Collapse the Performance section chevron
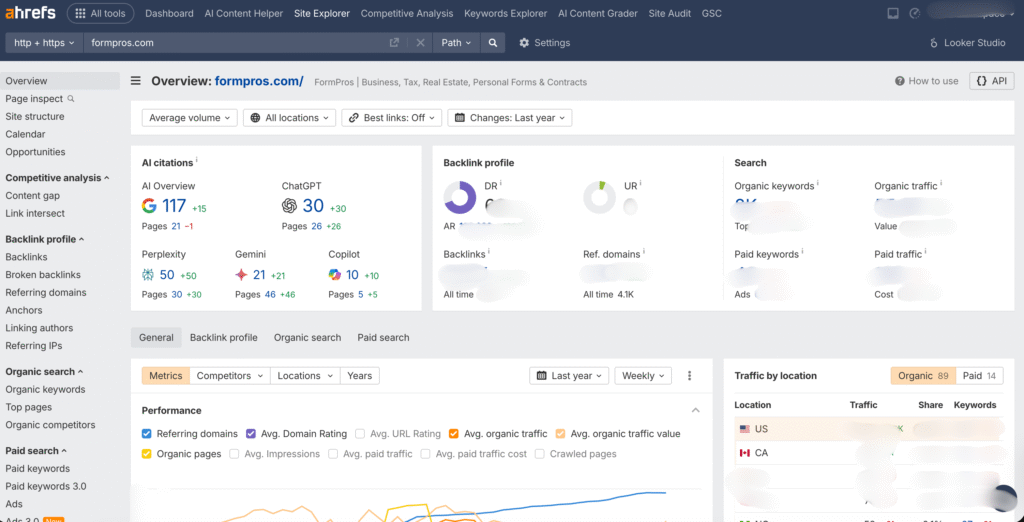1024x522 pixels. (696, 410)
